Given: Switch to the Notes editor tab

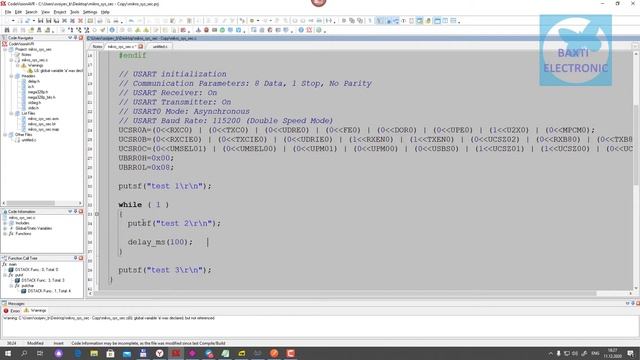Looking at the screenshot, I should coord(97,47).
